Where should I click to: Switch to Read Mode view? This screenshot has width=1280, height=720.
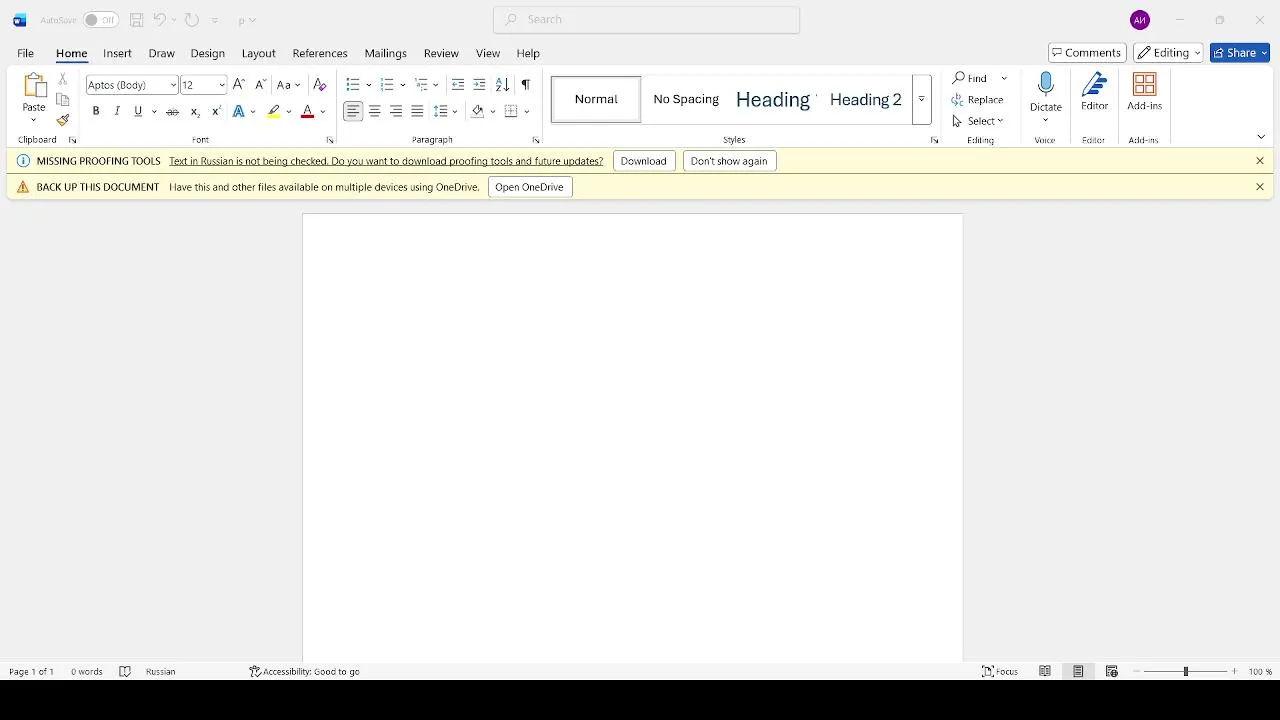[1045, 672]
